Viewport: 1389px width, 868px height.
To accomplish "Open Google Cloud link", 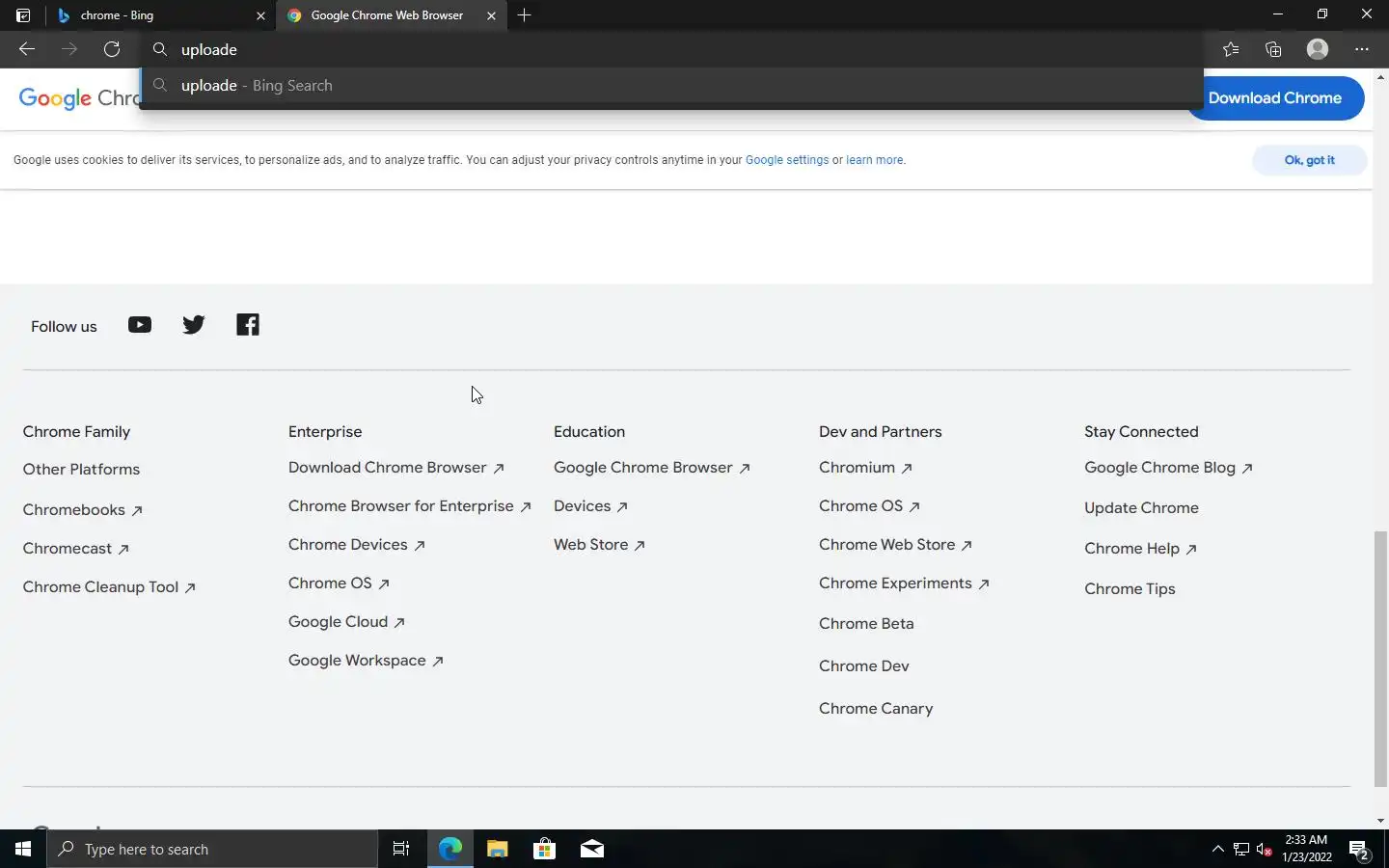I will [x=346, y=622].
